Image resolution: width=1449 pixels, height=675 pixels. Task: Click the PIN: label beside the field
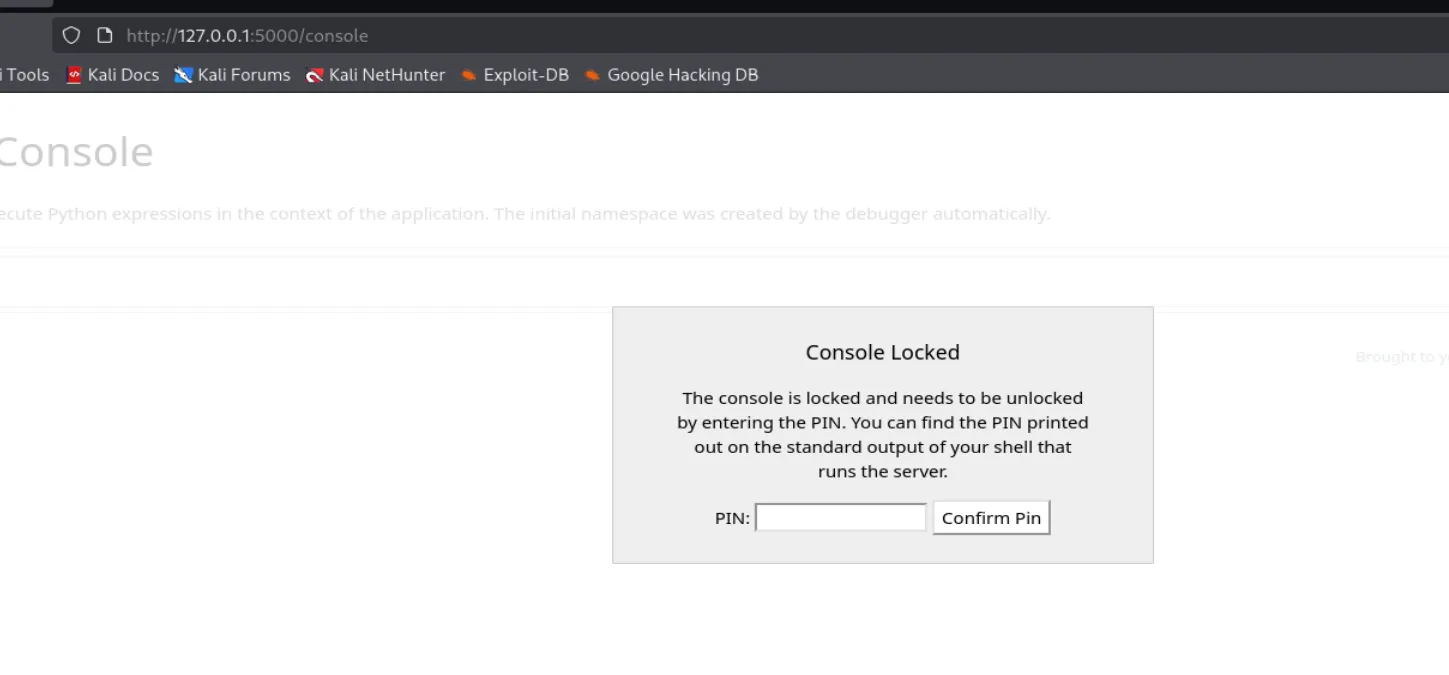tap(732, 518)
